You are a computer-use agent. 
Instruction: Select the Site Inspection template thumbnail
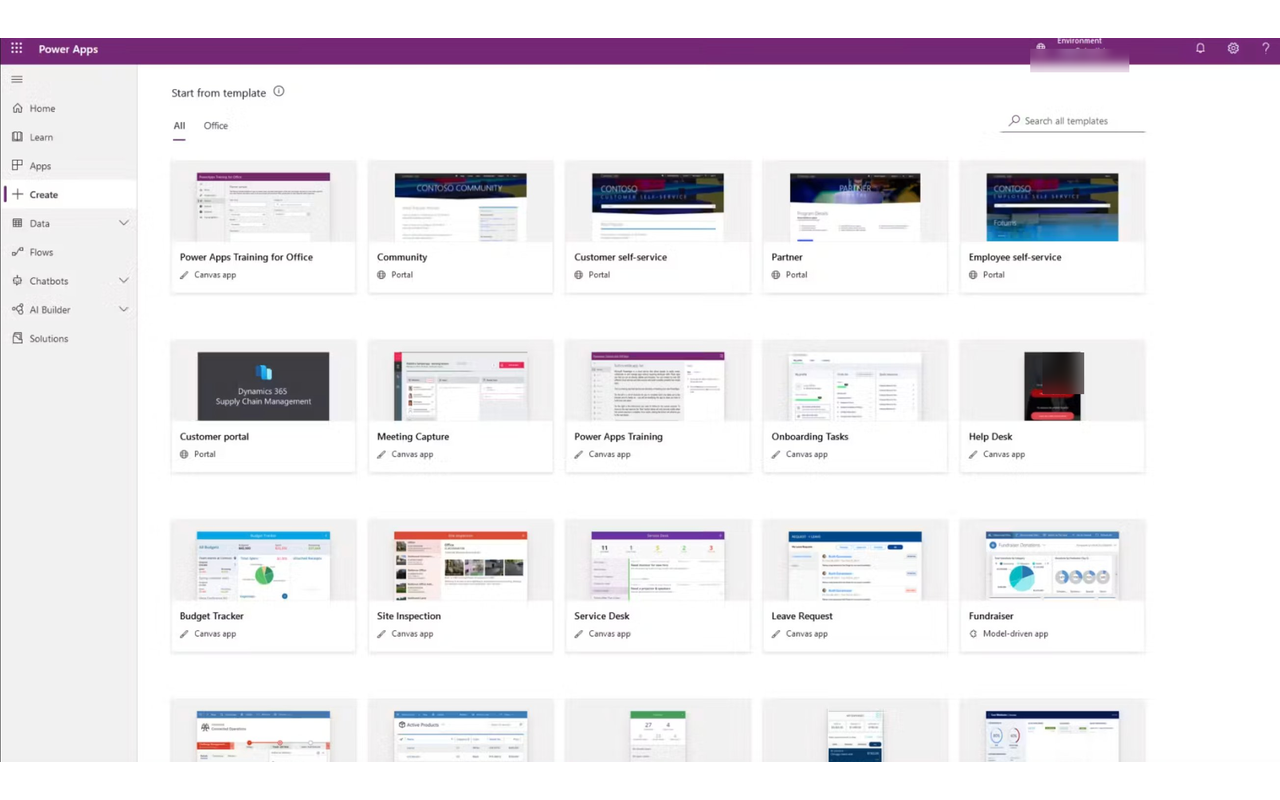[460, 566]
